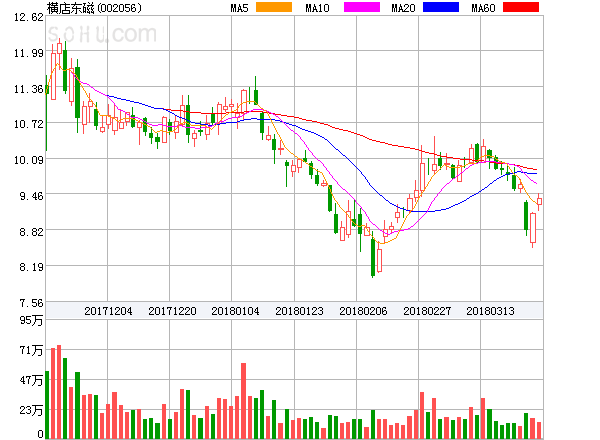Click the 47万 volume axis label
Screen dimensions: 600x440
(31, 380)
